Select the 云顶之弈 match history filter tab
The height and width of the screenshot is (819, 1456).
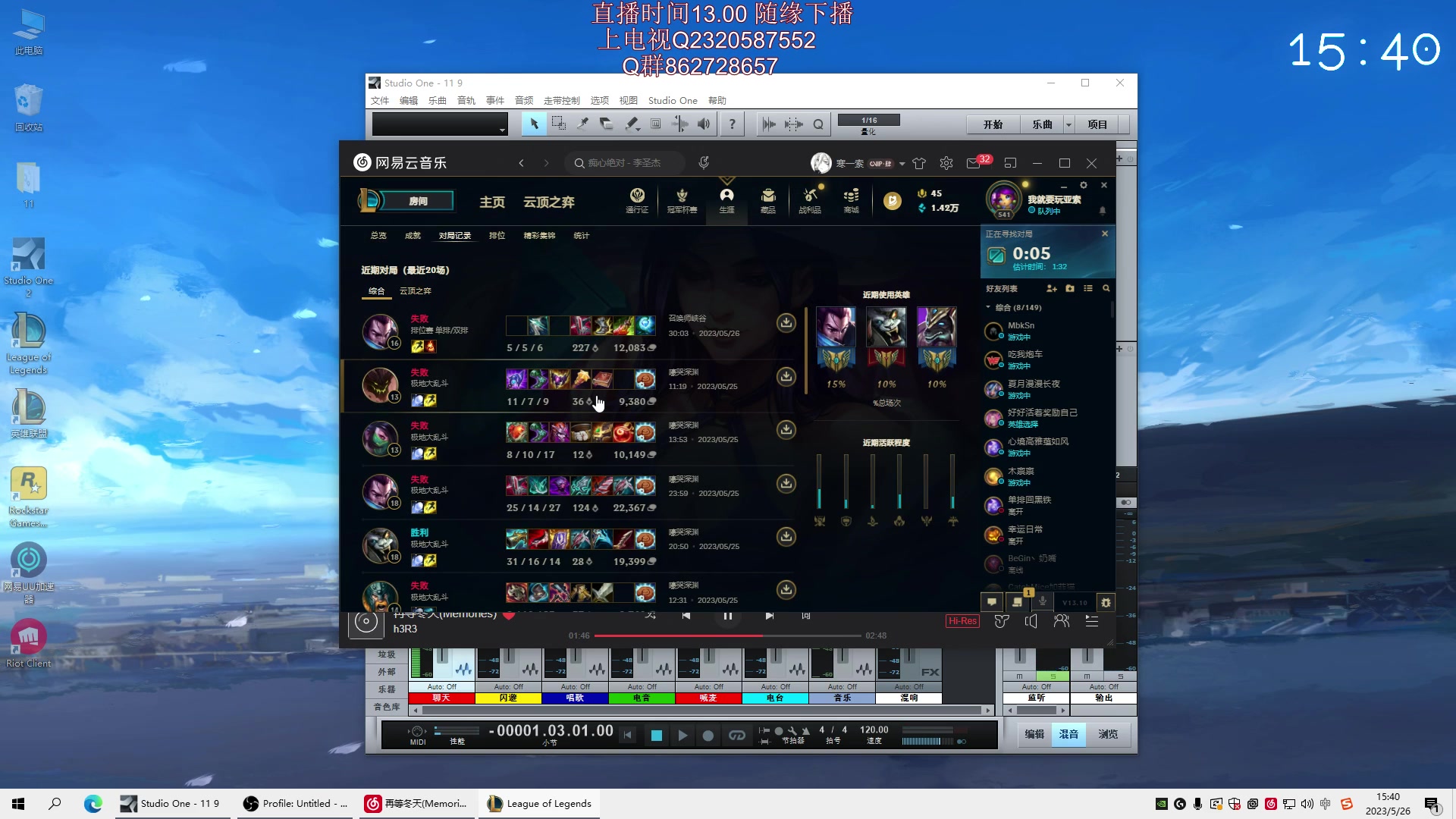[x=416, y=291]
